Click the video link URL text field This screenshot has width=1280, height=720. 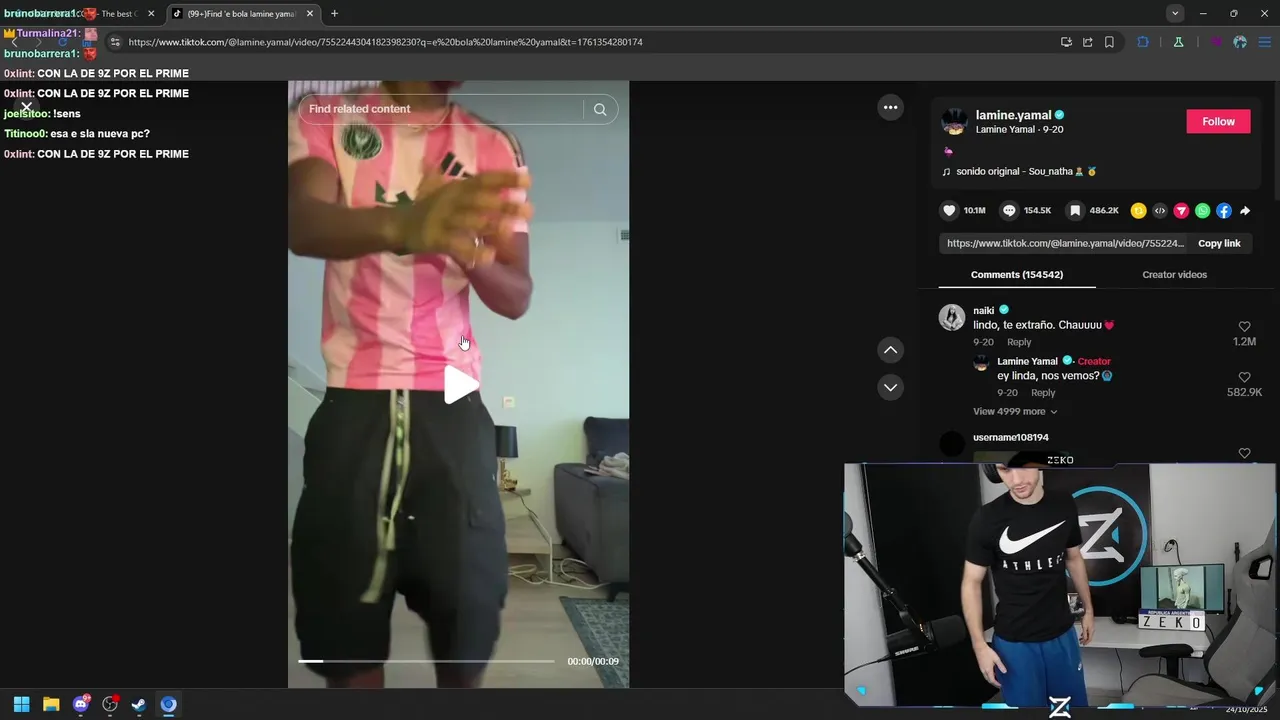pos(1066,243)
